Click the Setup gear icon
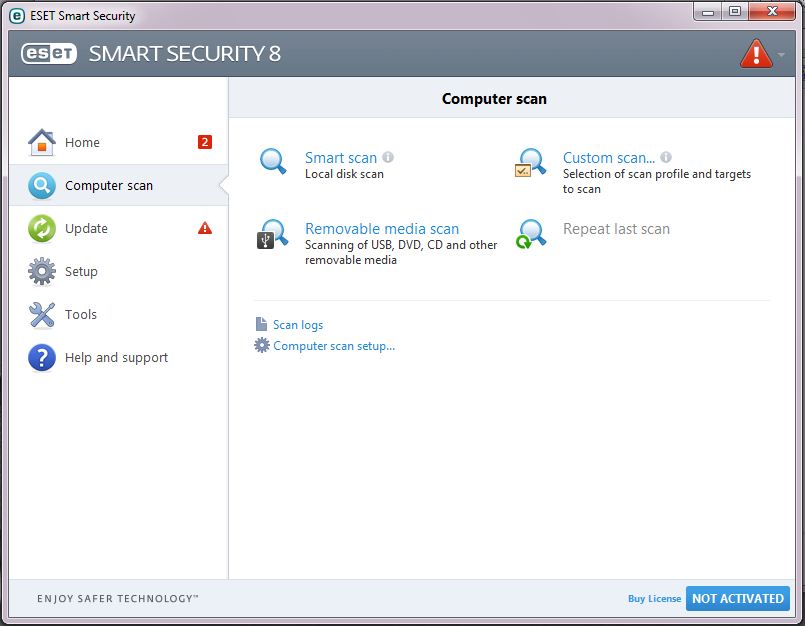Viewport: 805px width, 626px height. click(41, 272)
